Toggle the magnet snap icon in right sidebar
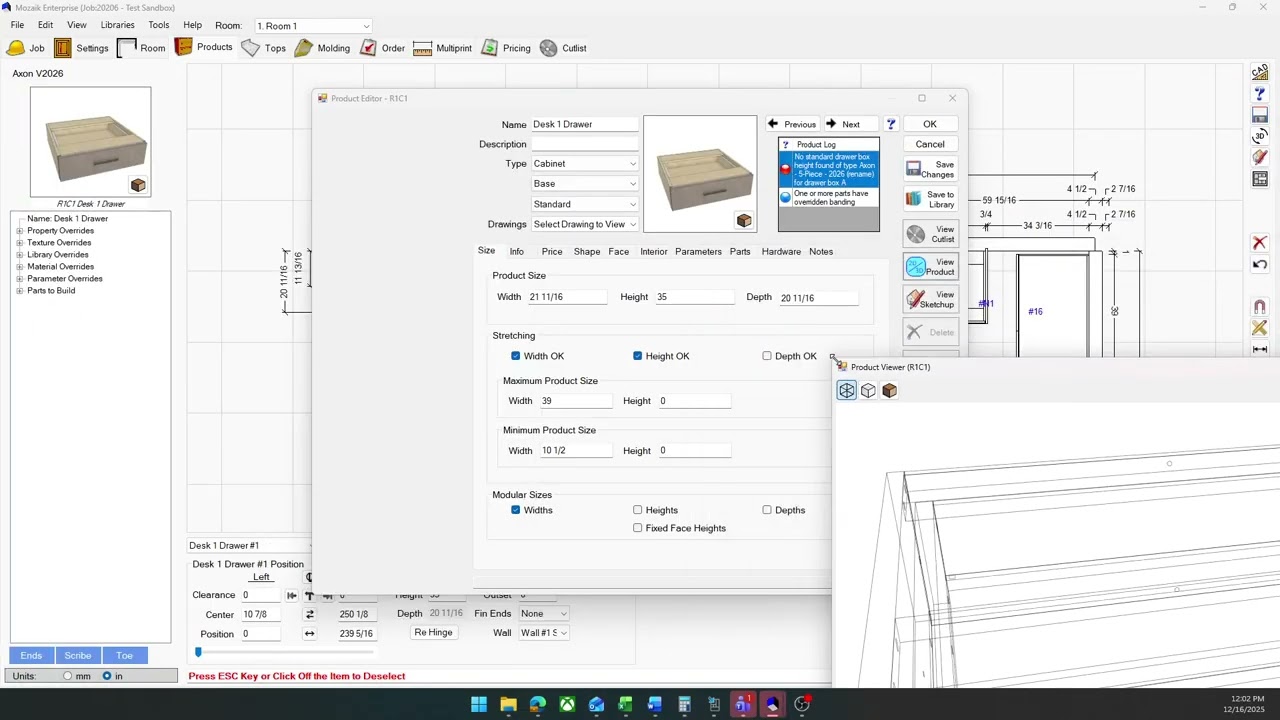 click(1260, 307)
